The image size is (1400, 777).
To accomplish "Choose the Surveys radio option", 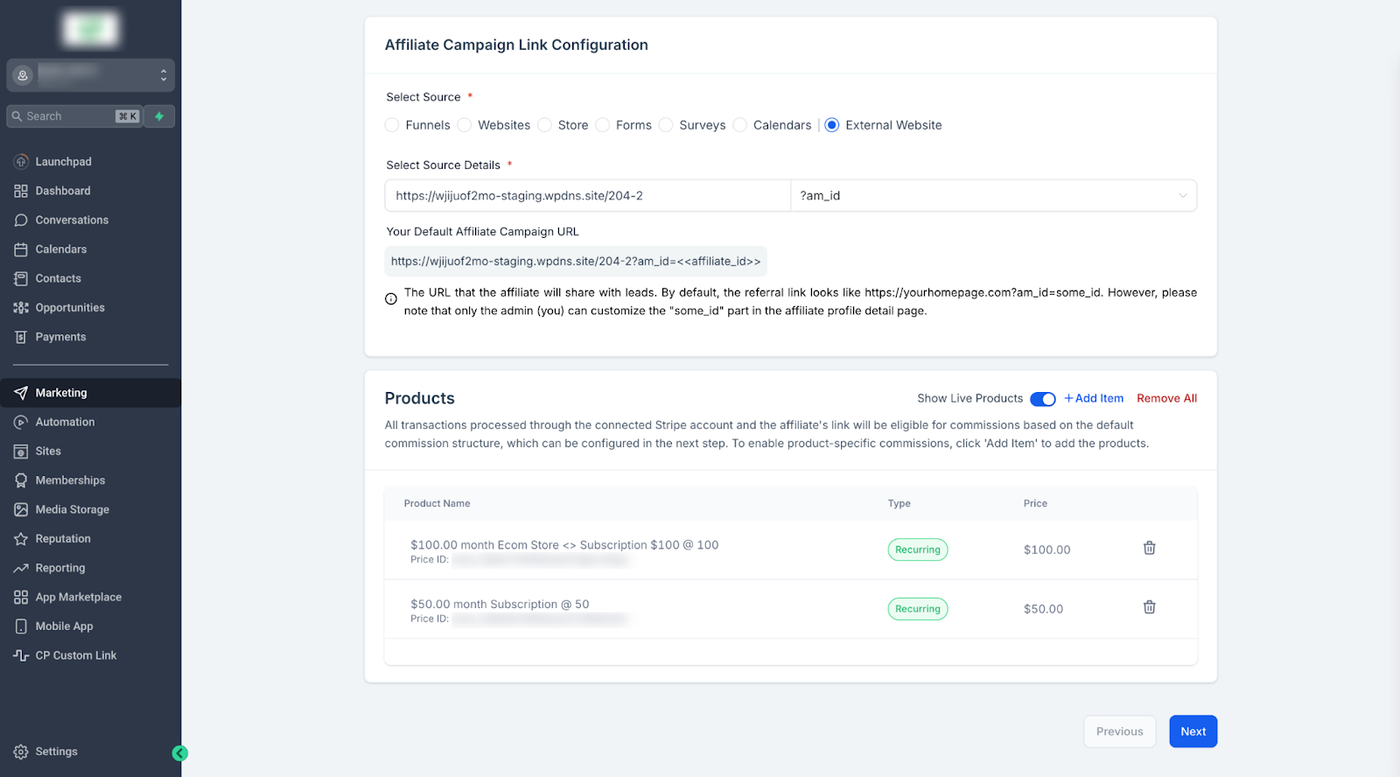I will (x=666, y=125).
